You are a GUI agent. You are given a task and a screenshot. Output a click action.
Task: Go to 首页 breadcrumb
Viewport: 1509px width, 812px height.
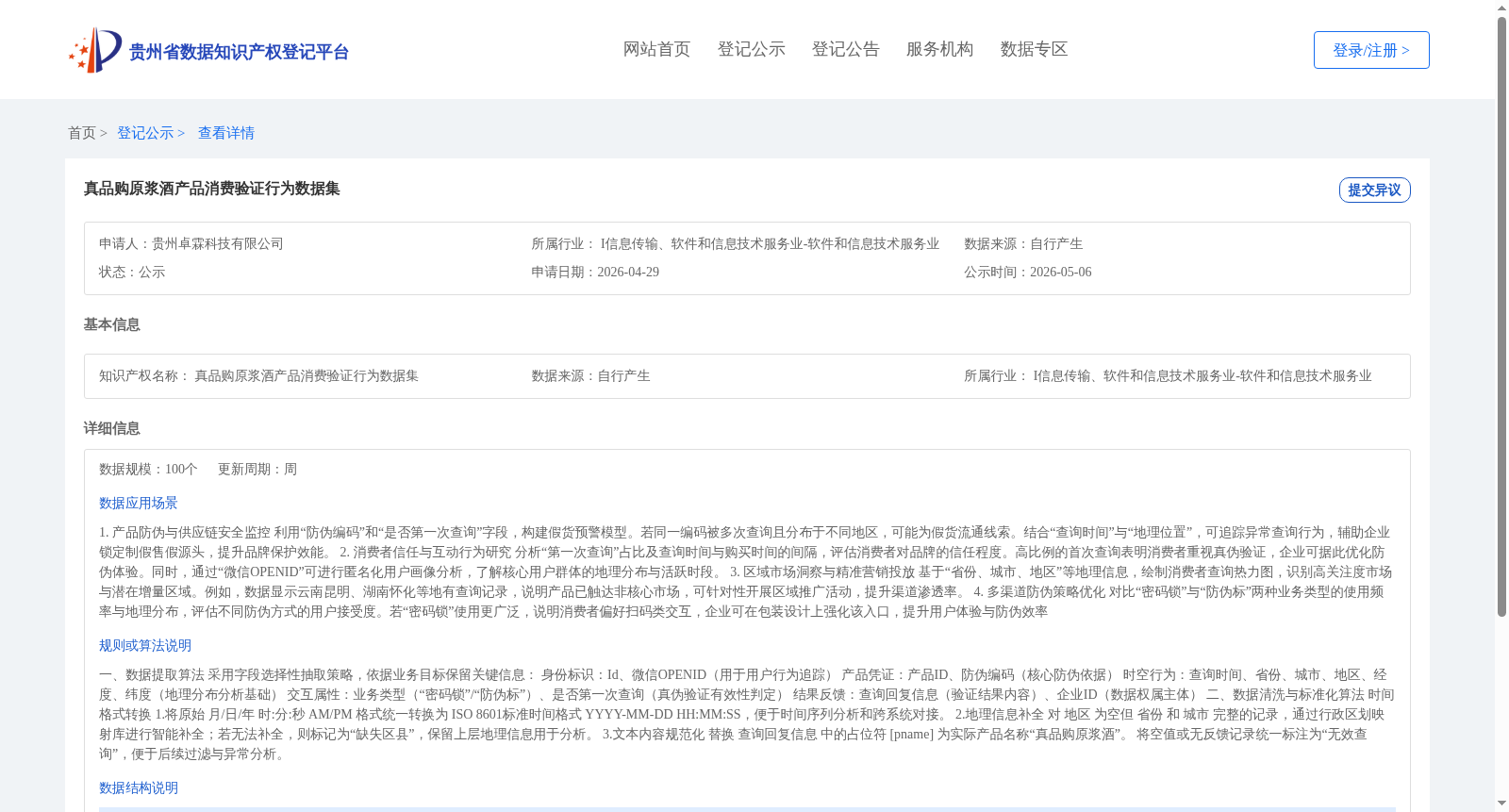[x=82, y=133]
